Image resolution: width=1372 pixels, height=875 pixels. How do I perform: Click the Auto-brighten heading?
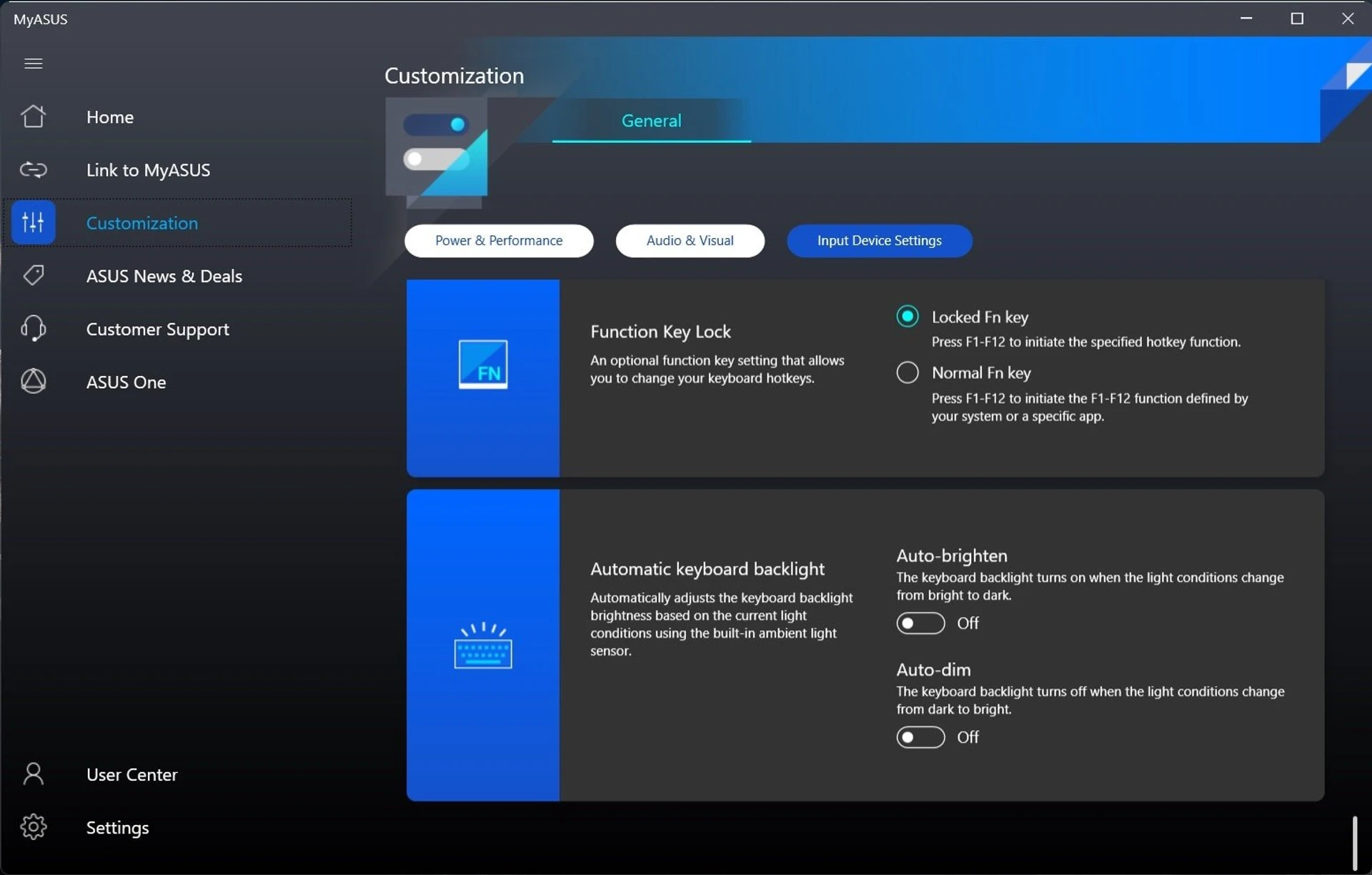[952, 555]
